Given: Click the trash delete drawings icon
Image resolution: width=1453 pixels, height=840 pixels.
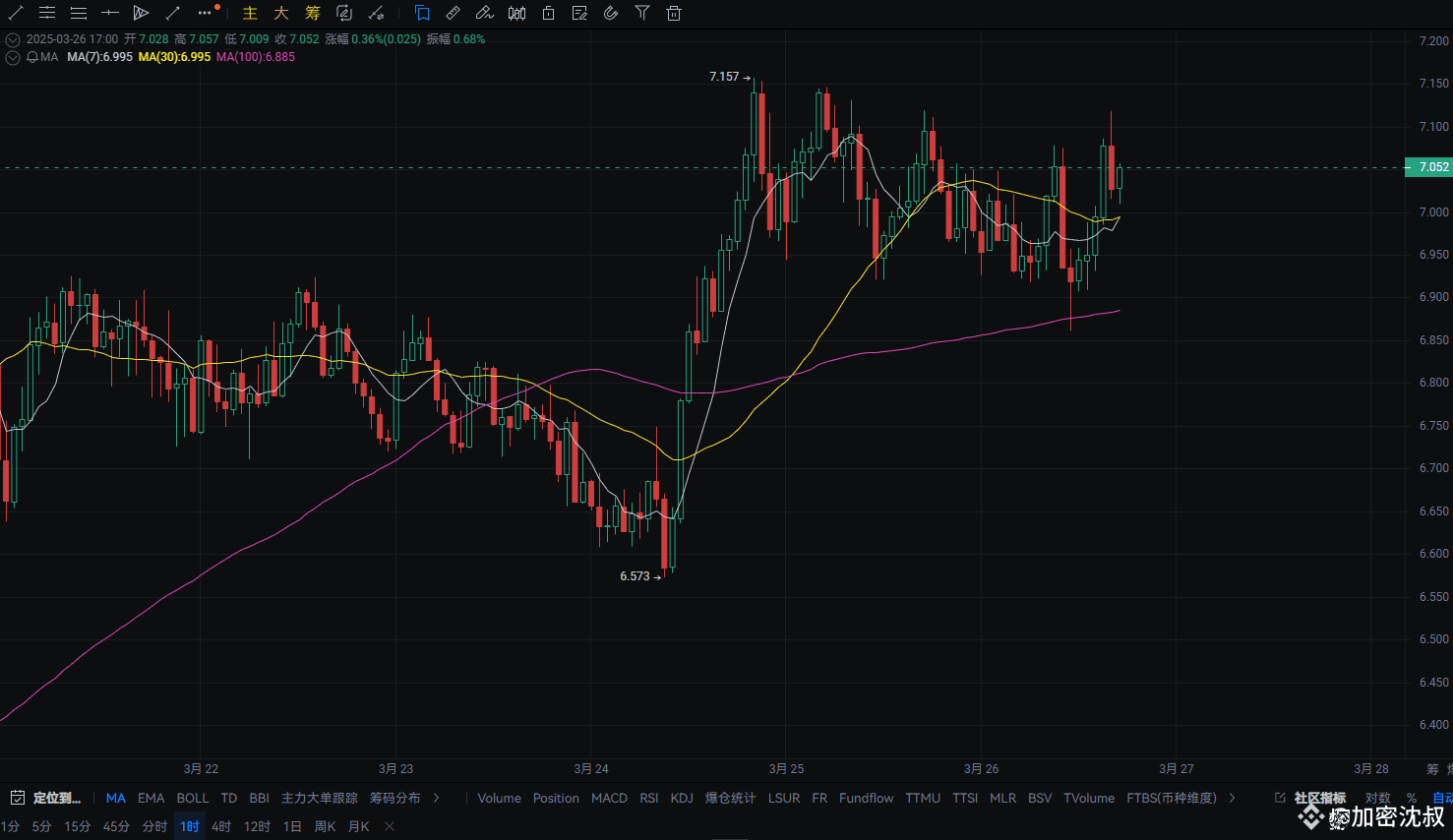Looking at the screenshot, I should coord(674,13).
